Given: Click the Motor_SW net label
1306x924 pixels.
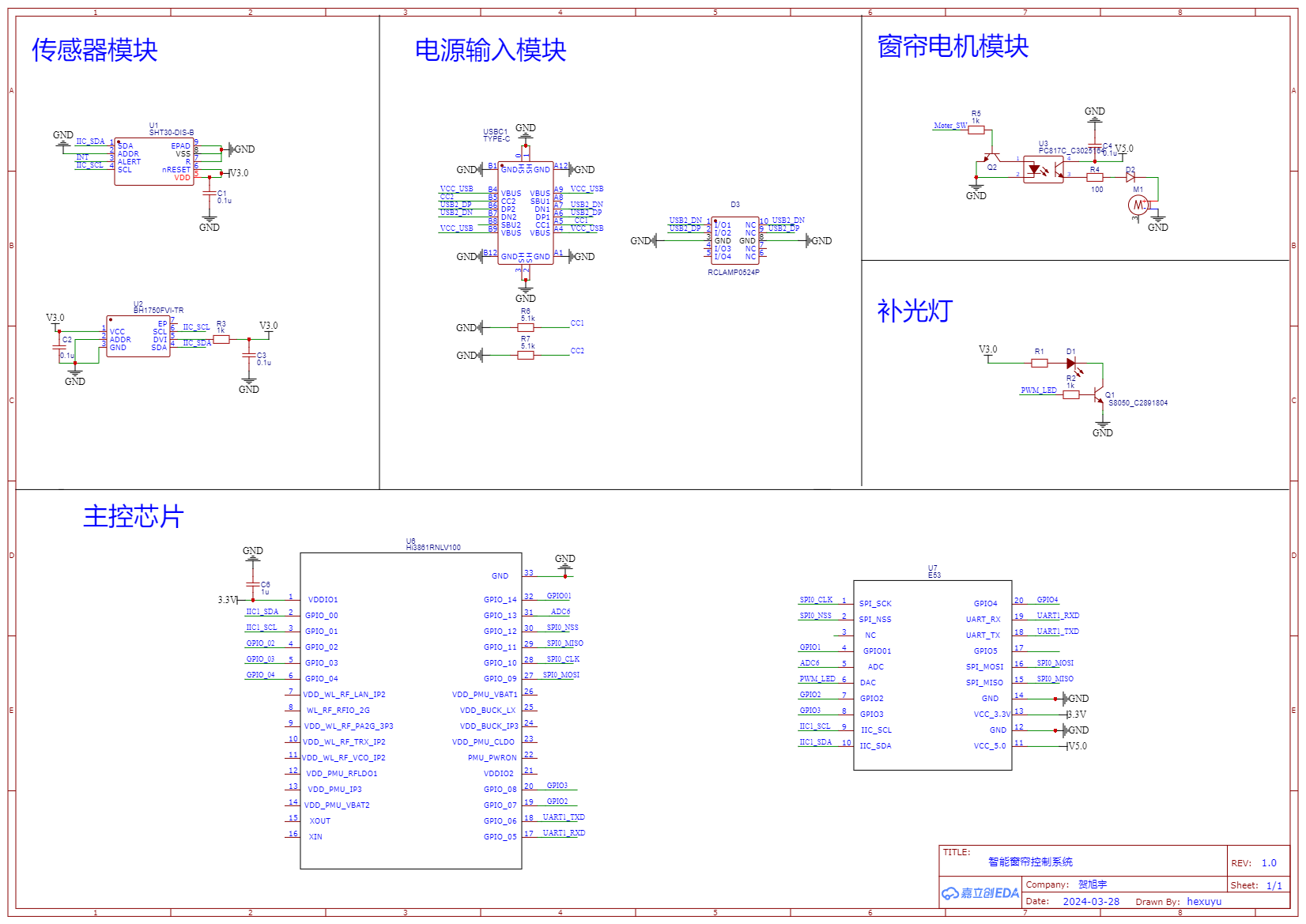Looking at the screenshot, I should [950, 126].
